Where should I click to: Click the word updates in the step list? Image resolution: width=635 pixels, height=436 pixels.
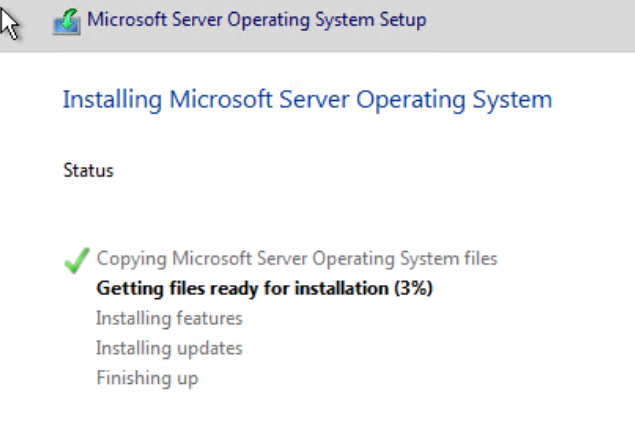(206, 349)
